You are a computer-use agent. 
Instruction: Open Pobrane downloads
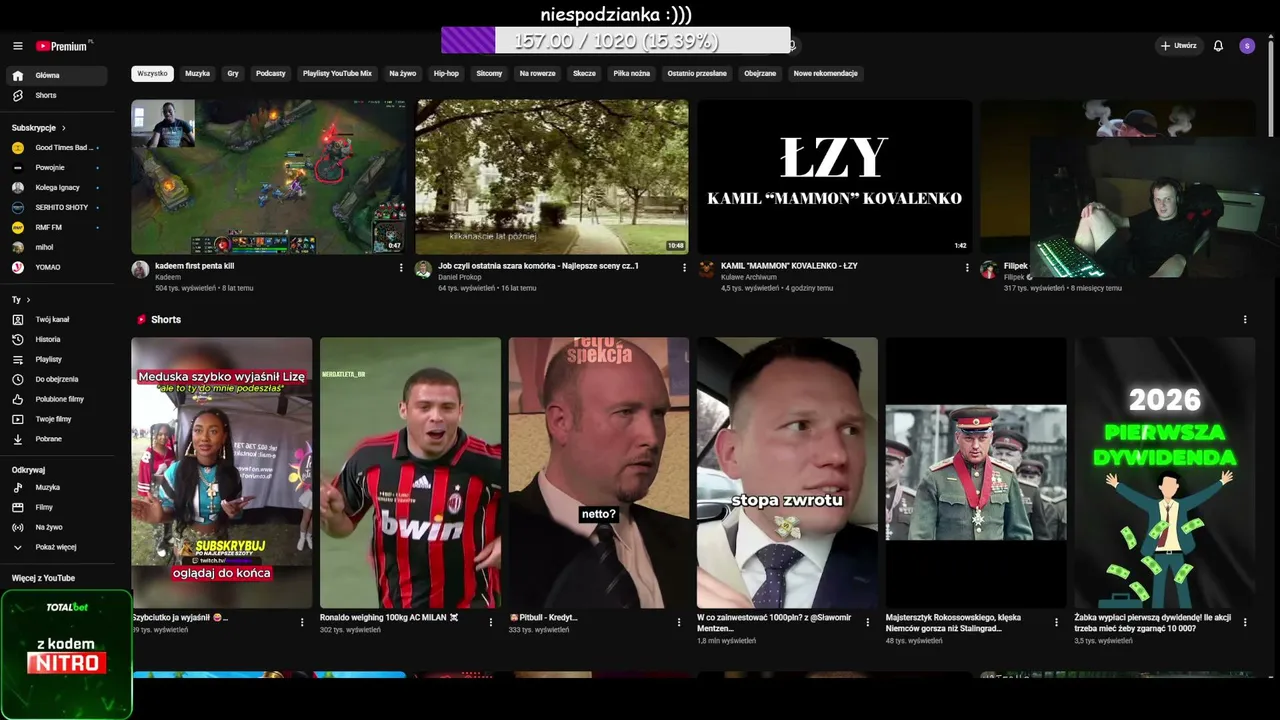pyautogui.click(x=57, y=440)
